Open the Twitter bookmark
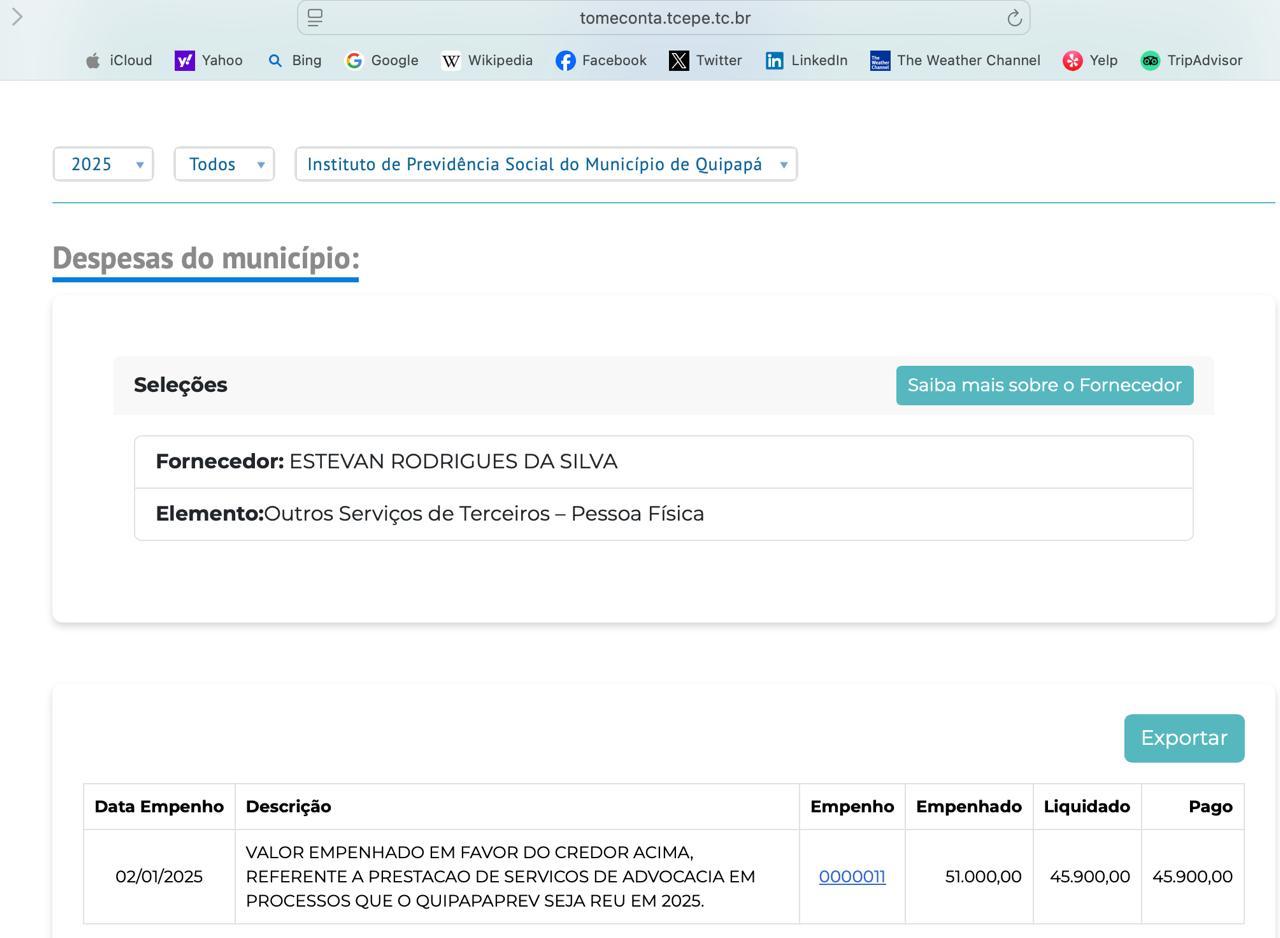This screenshot has width=1280, height=938. [x=706, y=61]
